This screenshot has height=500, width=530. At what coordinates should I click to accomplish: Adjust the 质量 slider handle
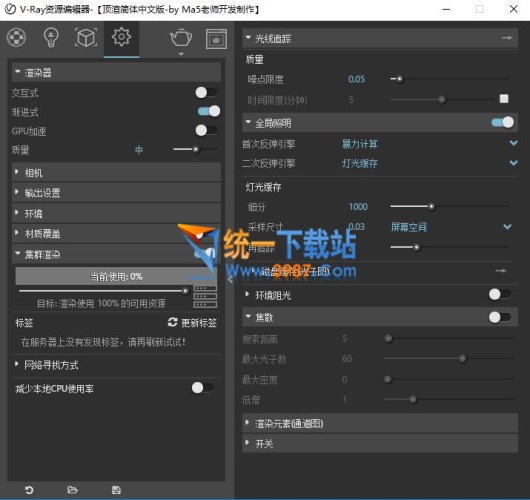point(196,149)
